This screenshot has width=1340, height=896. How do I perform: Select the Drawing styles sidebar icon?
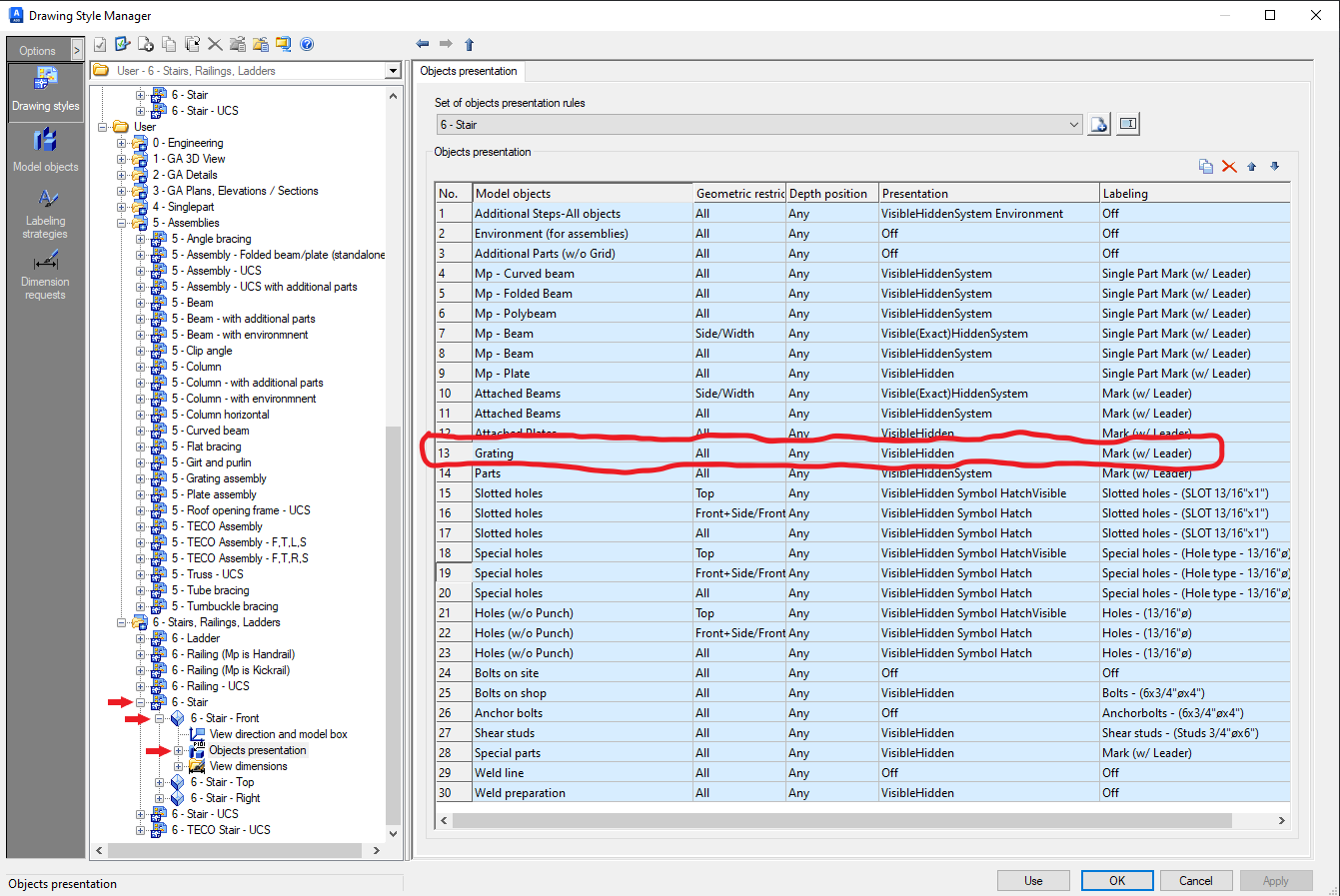[x=45, y=92]
